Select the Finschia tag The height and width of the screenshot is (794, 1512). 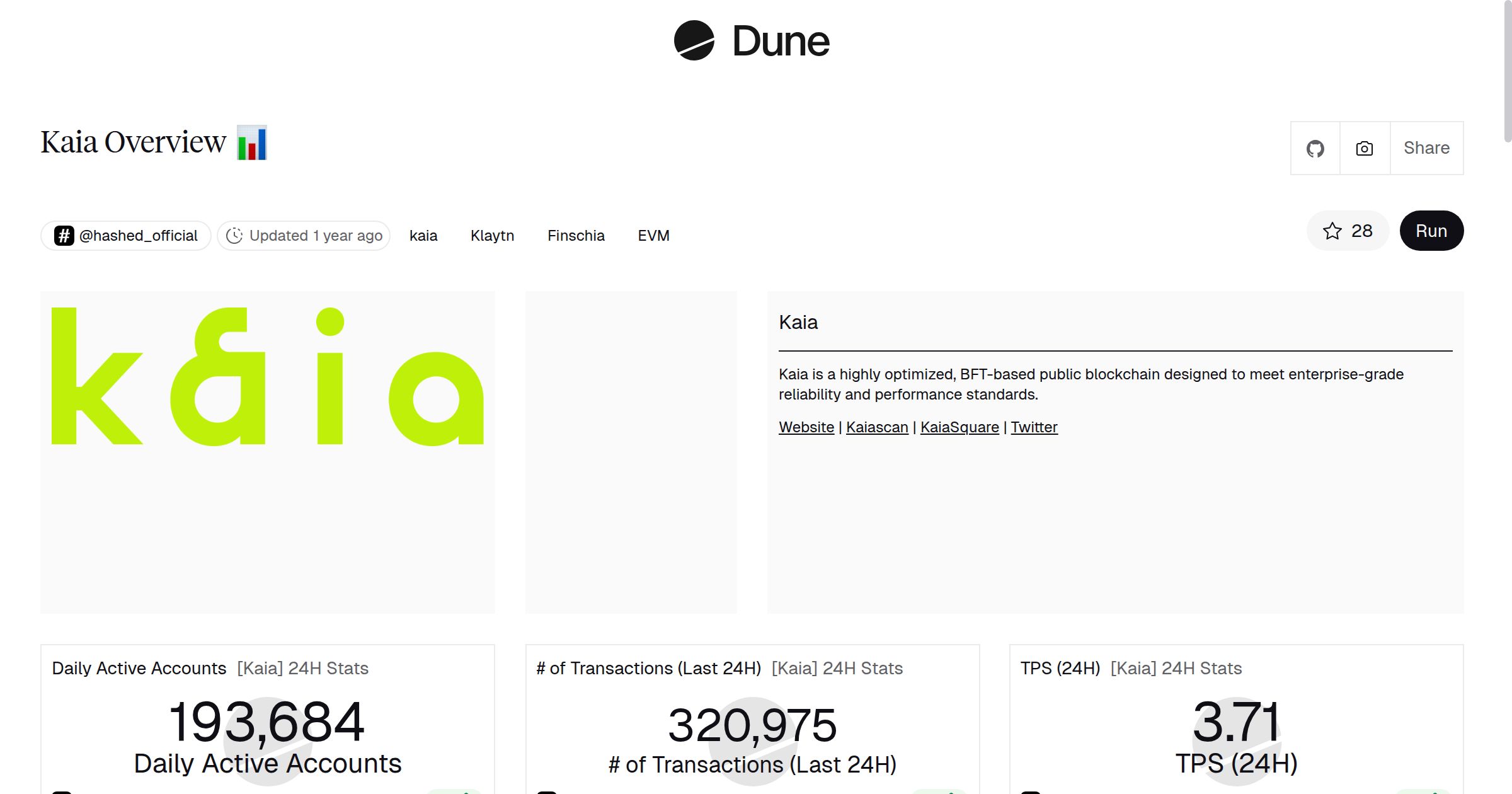pyautogui.click(x=576, y=236)
